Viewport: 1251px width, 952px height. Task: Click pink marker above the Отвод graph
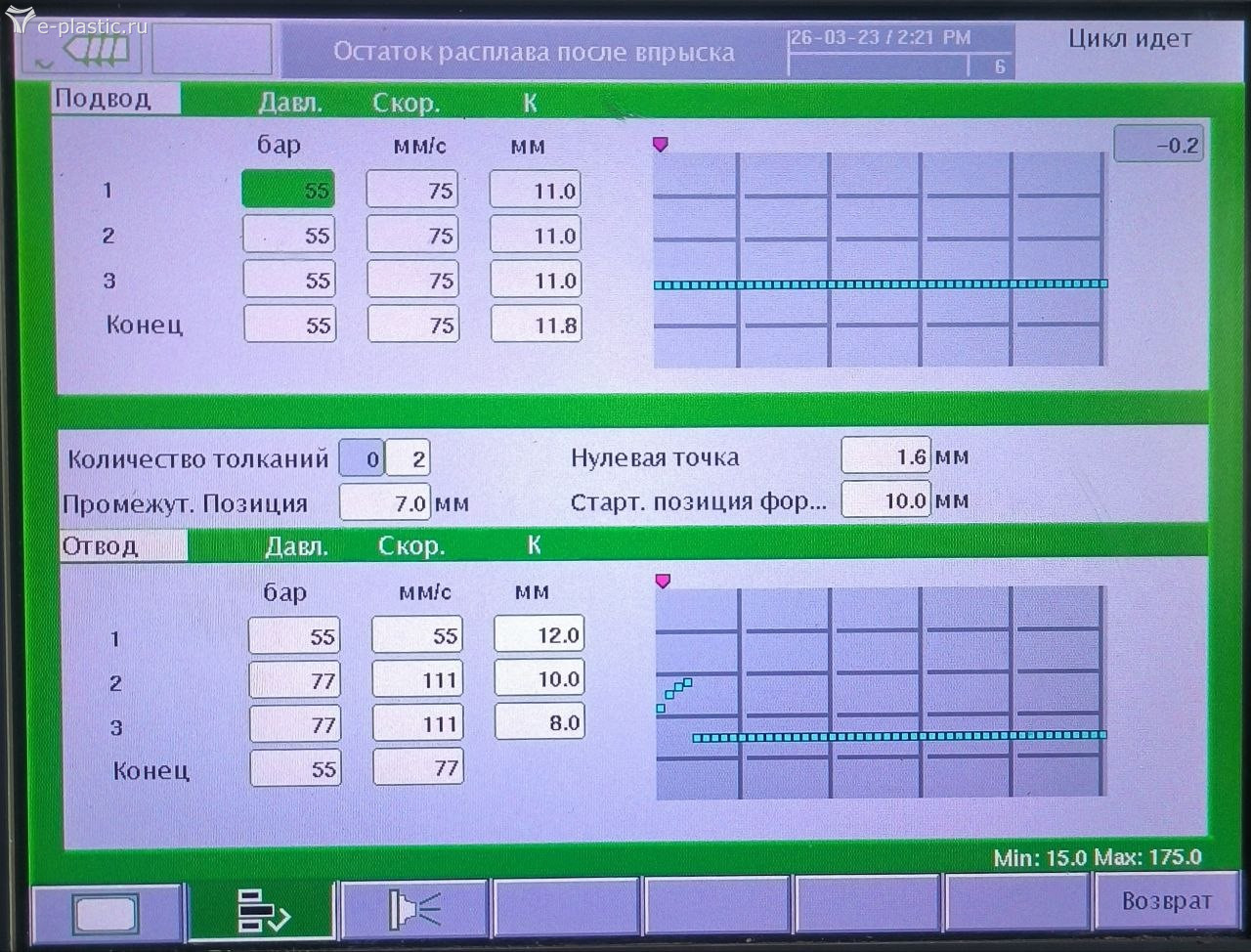pyautogui.click(x=663, y=582)
